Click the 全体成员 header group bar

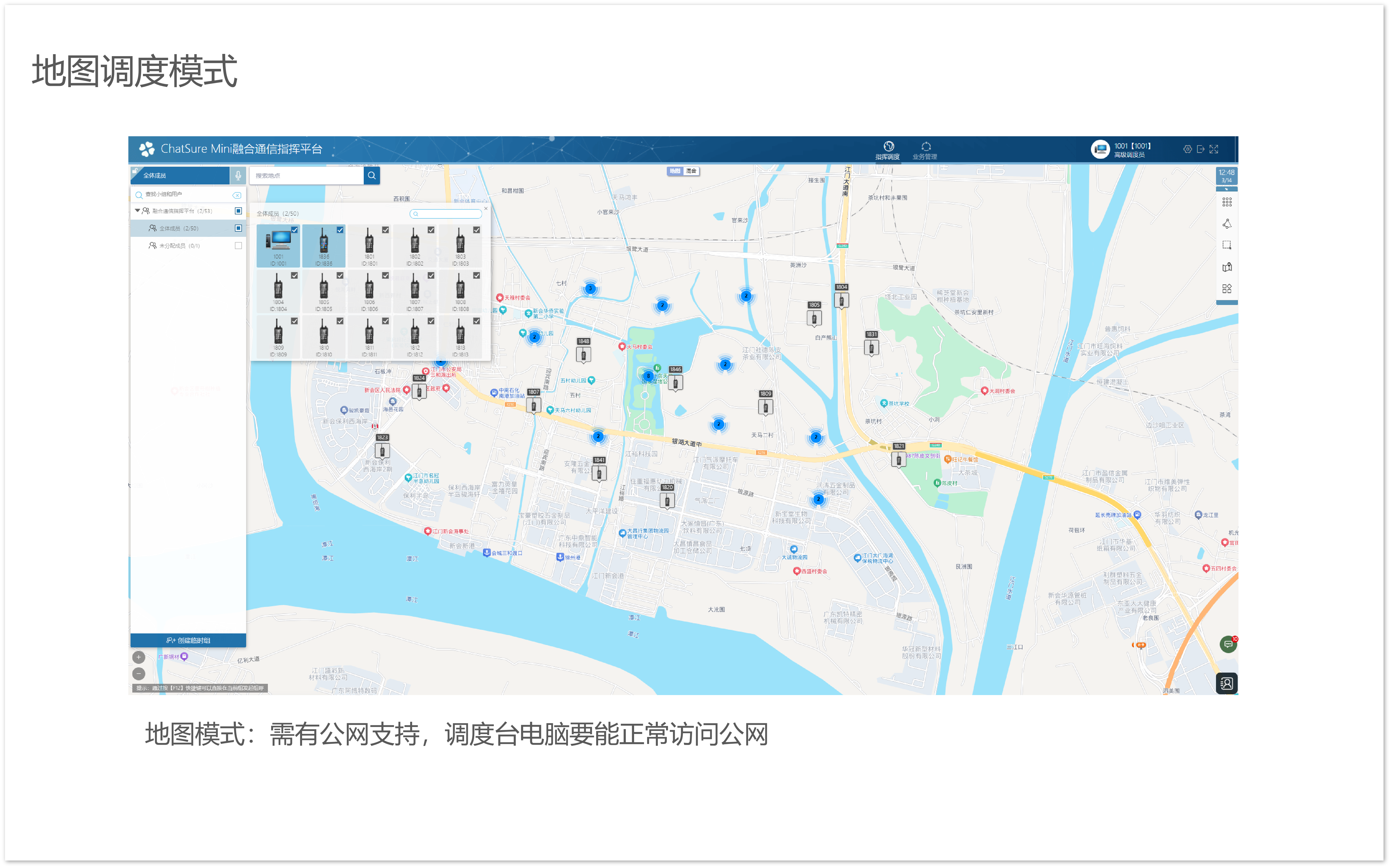click(180, 176)
